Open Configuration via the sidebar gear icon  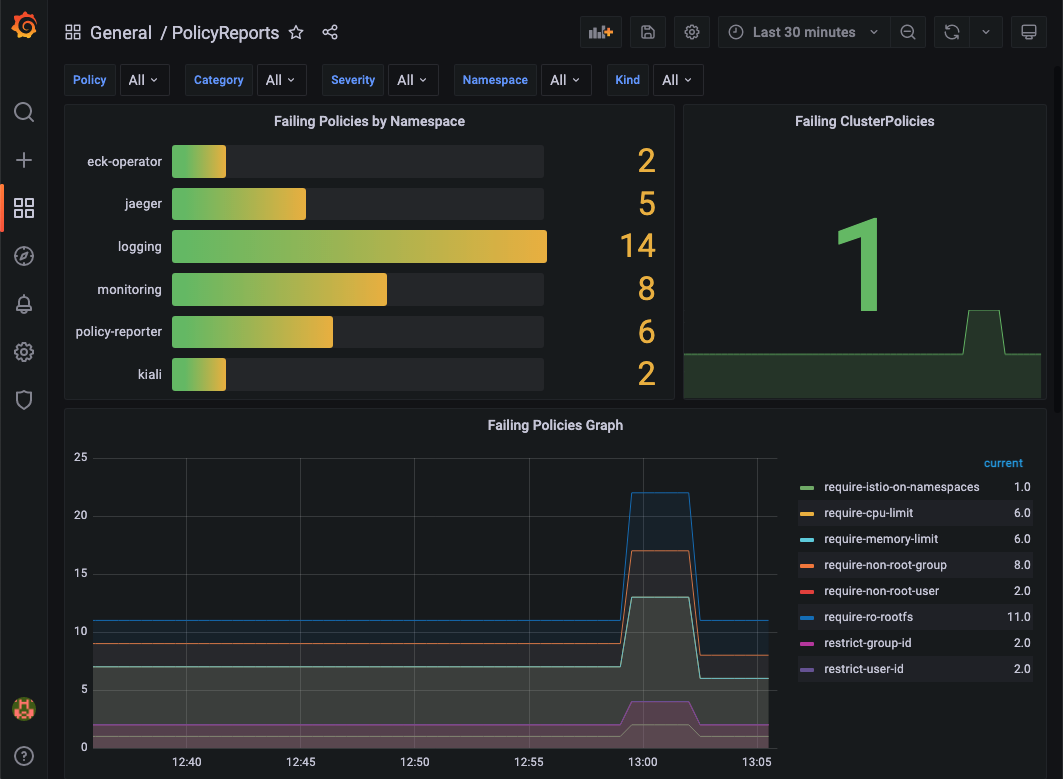pyautogui.click(x=24, y=352)
